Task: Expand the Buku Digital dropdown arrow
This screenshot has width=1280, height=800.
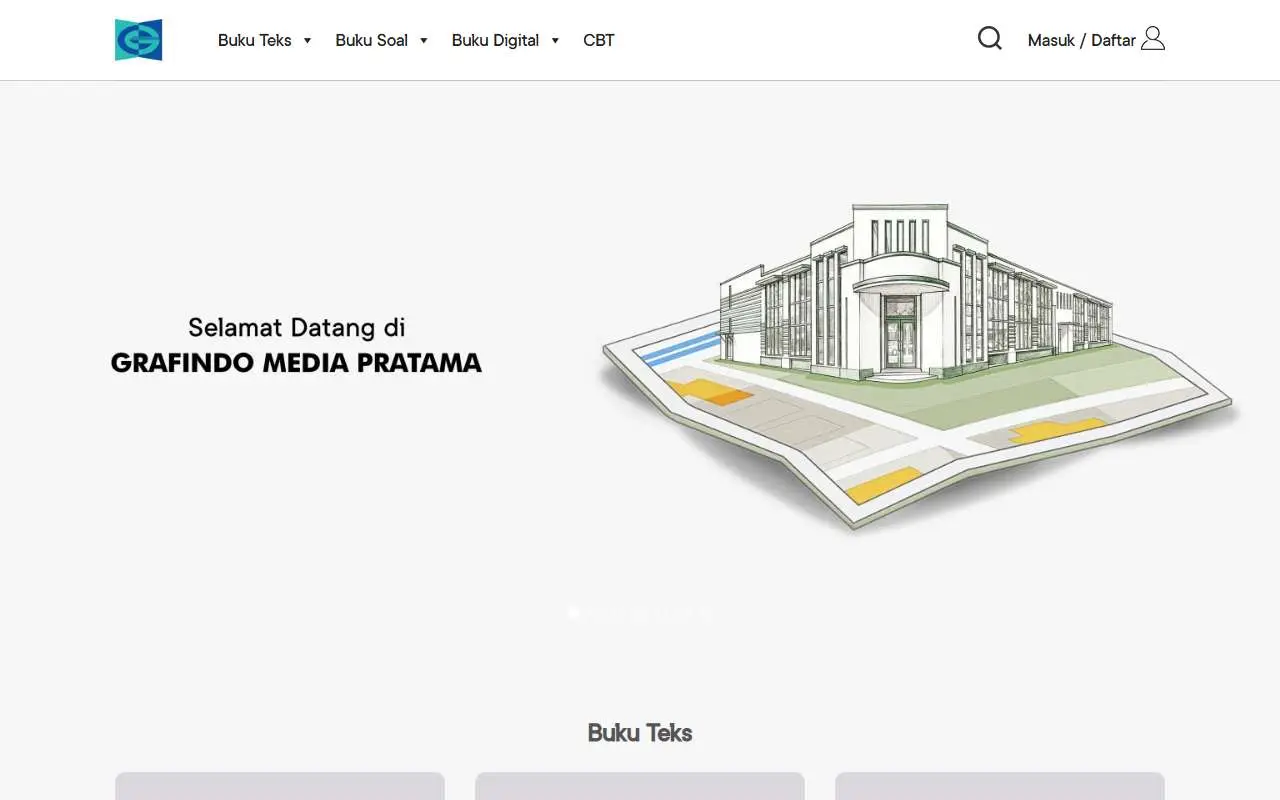Action: click(555, 41)
